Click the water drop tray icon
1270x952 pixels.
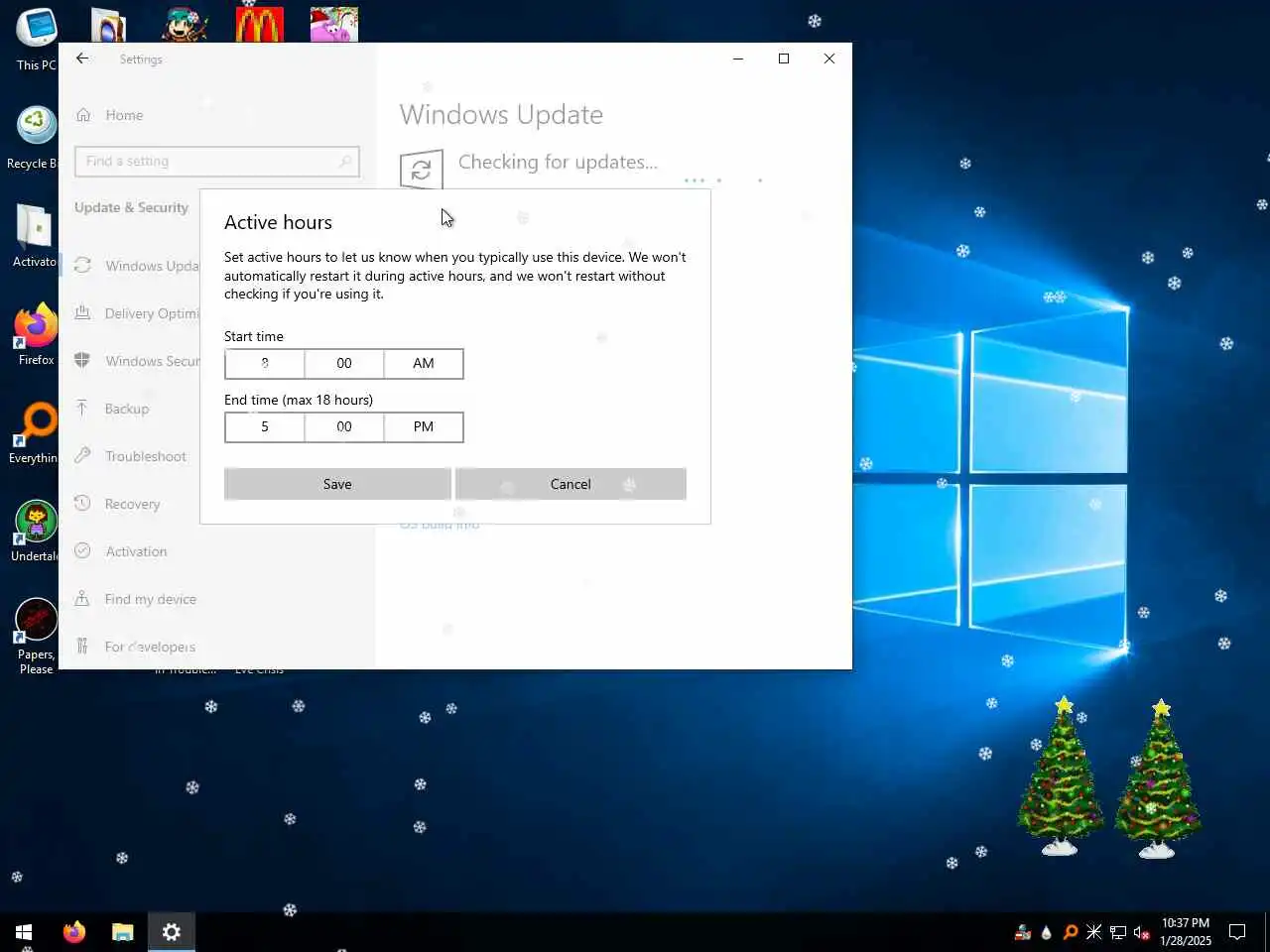pos(1046,932)
